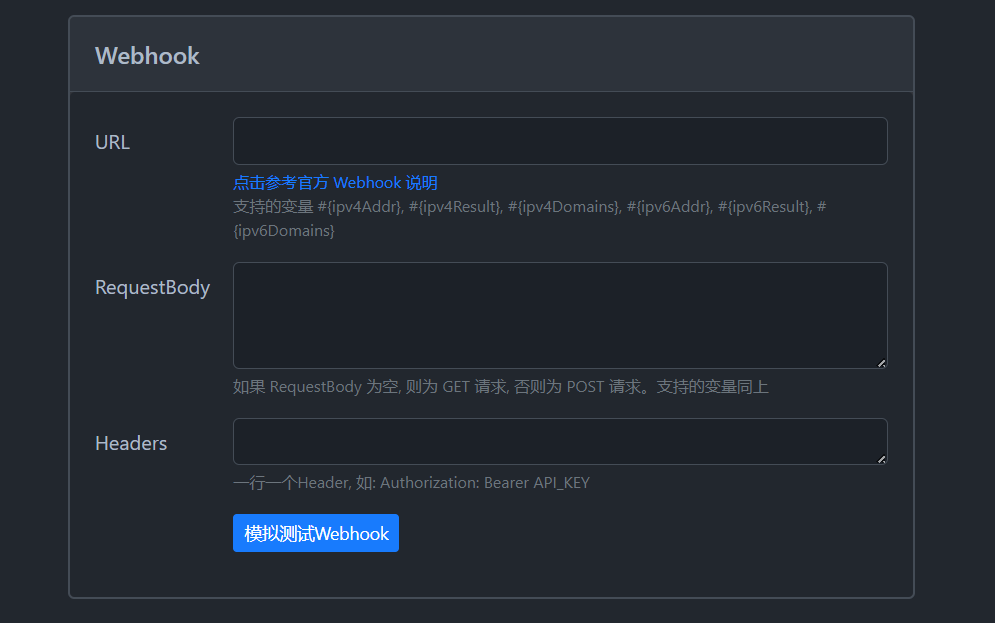
Task: Select the #{ipv4Domains} variable text
Action: pos(563,207)
